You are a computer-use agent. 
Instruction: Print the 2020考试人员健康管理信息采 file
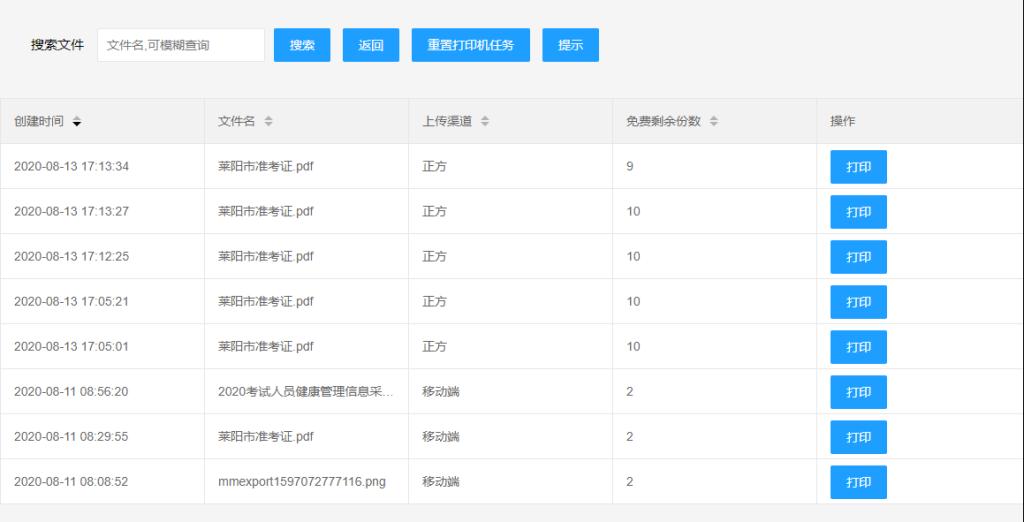pyautogui.click(x=858, y=392)
